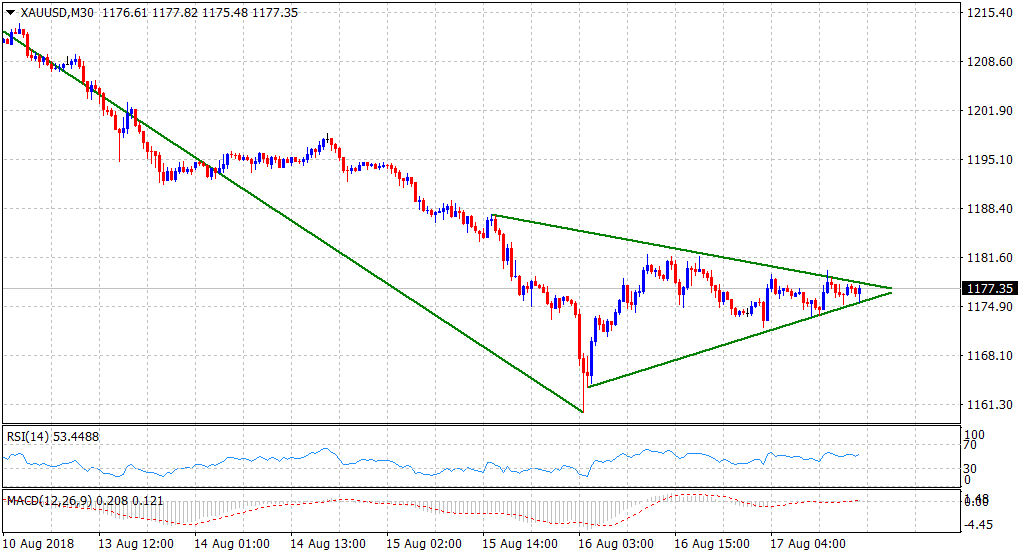Click the 1215.40 price scale label
This screenshot has height=556, width=1020.
(x=986, y=13)
